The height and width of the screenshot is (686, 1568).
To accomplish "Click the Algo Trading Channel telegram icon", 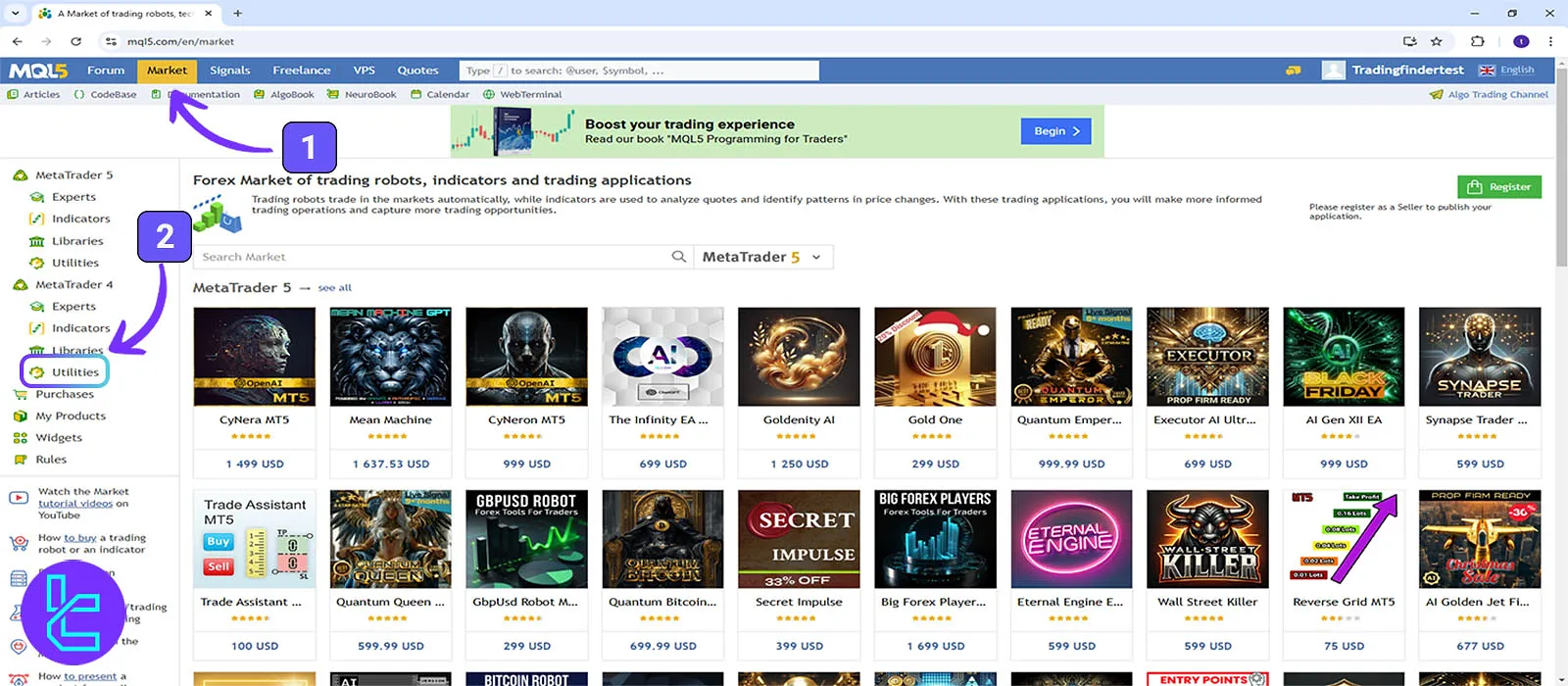I will [x=1437, y=95].
